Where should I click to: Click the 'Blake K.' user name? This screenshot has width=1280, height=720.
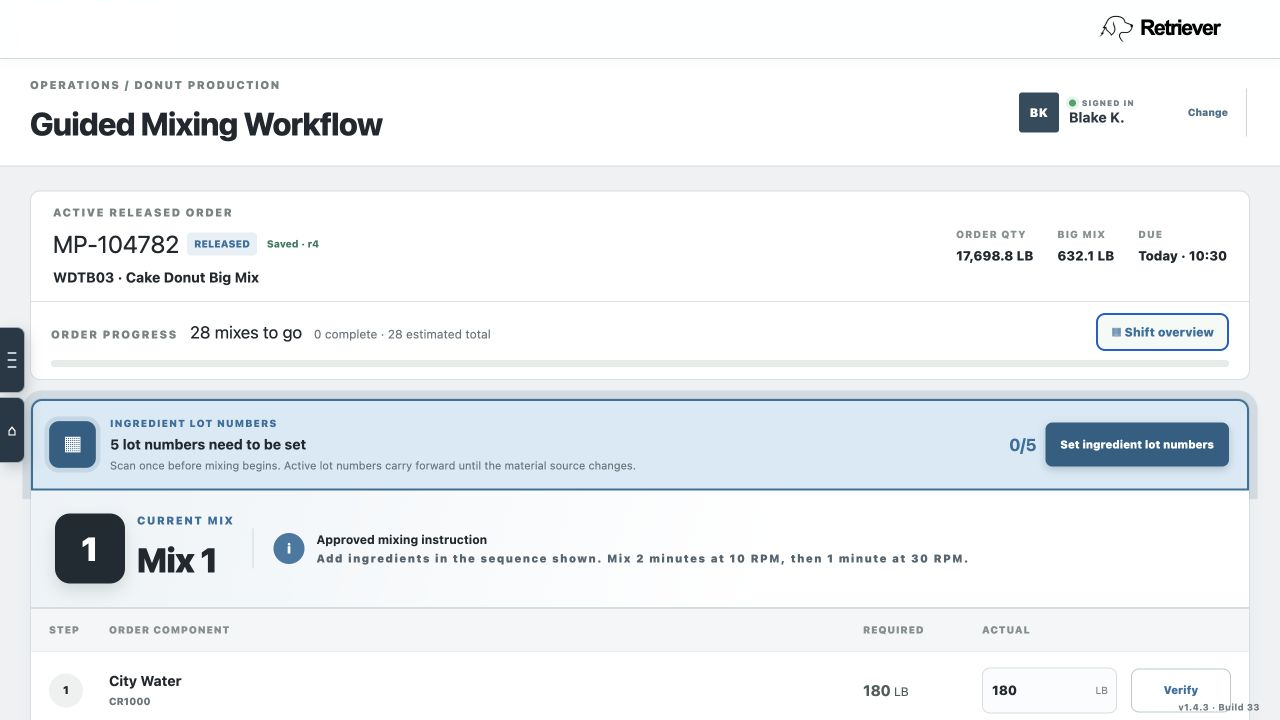(1096, 118)
